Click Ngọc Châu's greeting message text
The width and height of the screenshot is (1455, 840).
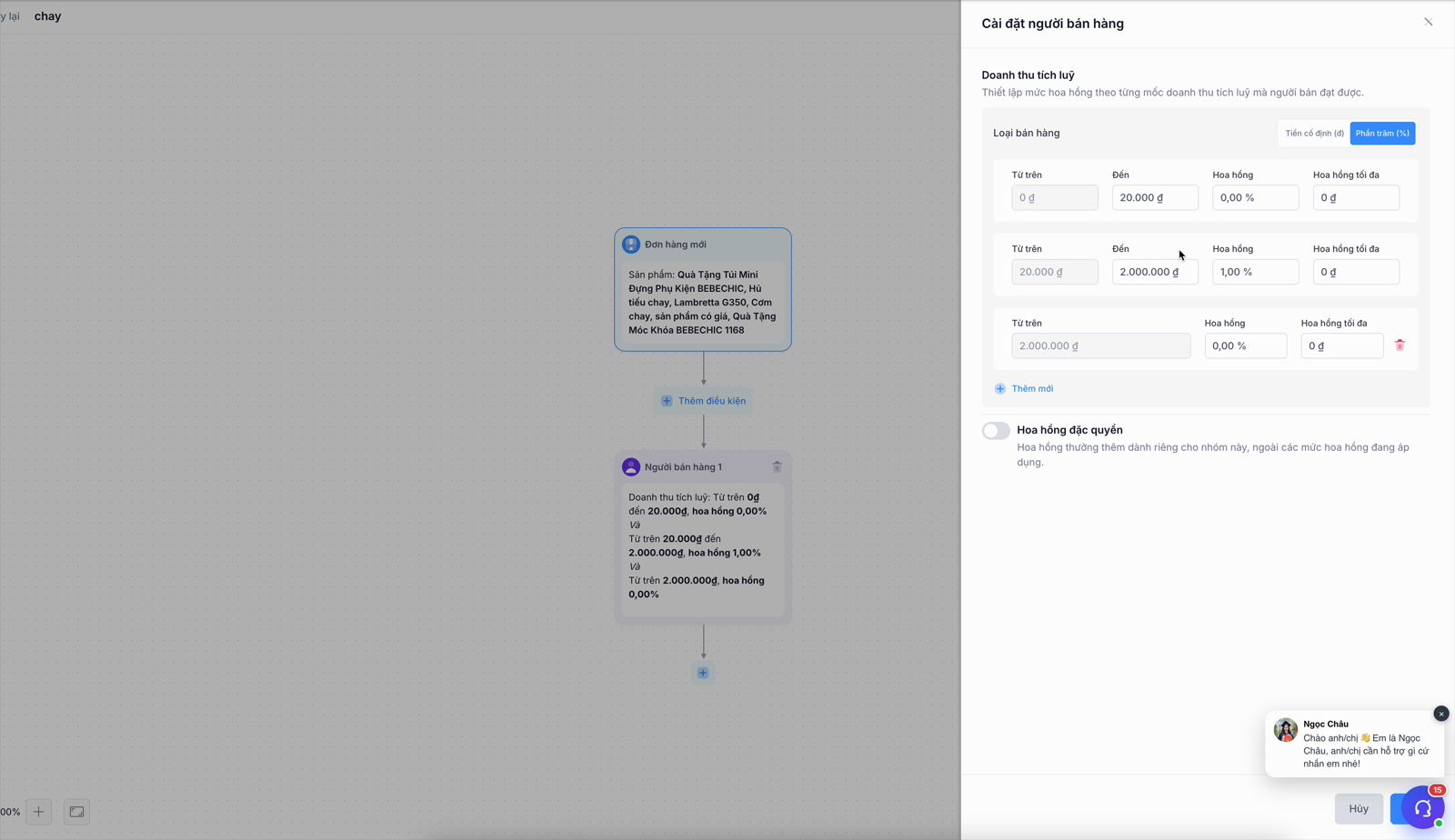coord(1366,751)
